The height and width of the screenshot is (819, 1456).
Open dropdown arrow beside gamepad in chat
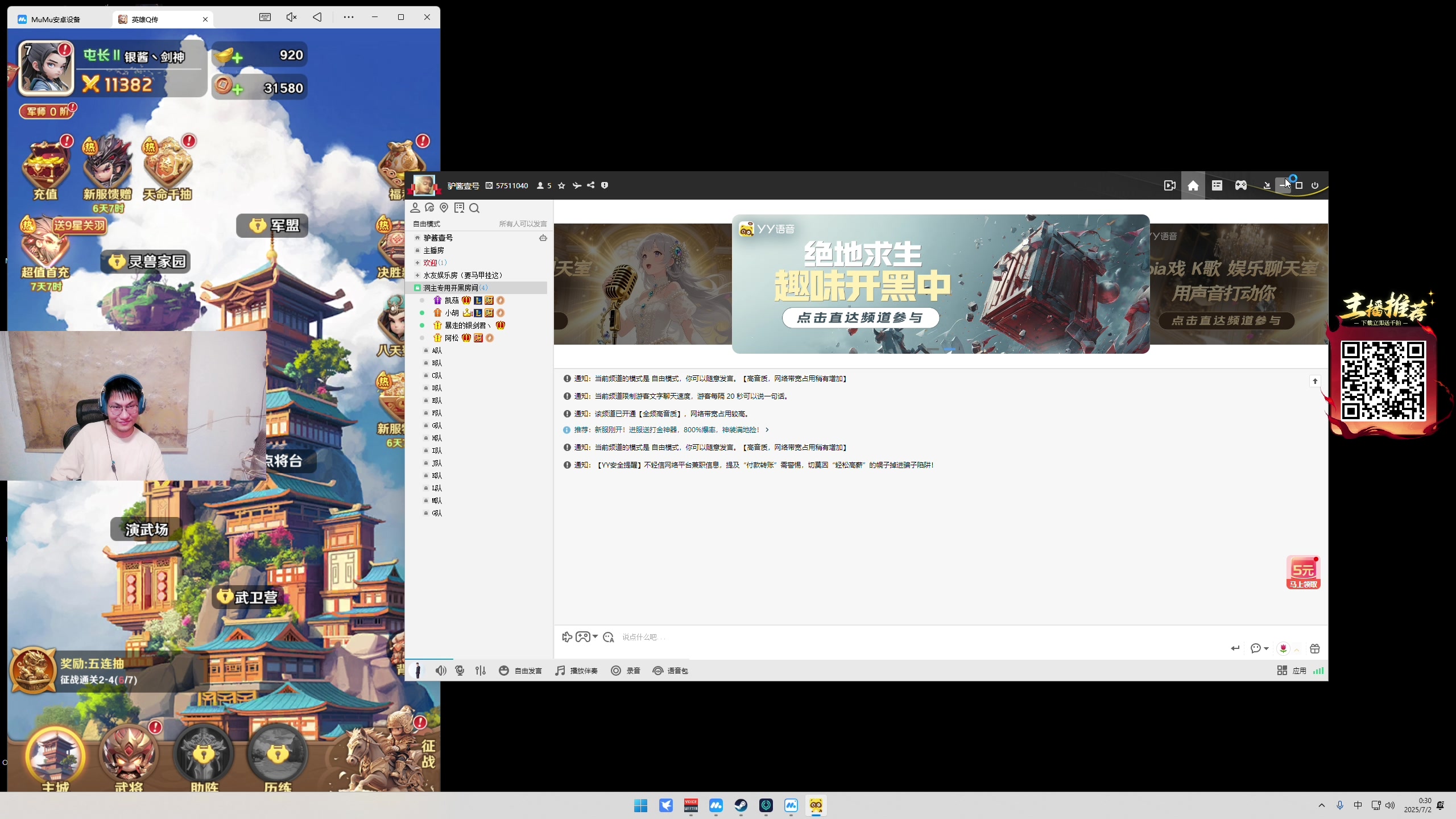595,636
